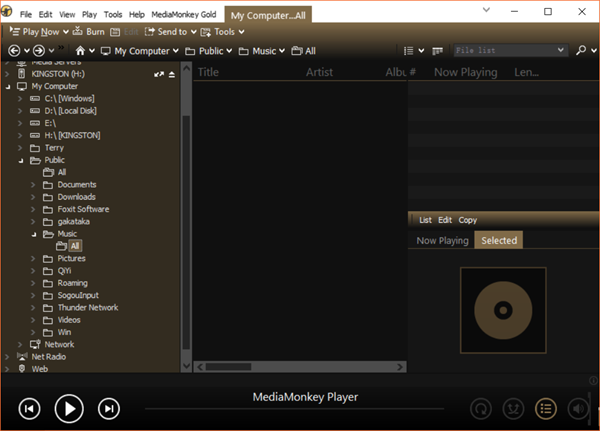The width and height of the screenshot is (600, 431).
Task: Open the MediaMonkey Gold menu
Action: [184, 15]
